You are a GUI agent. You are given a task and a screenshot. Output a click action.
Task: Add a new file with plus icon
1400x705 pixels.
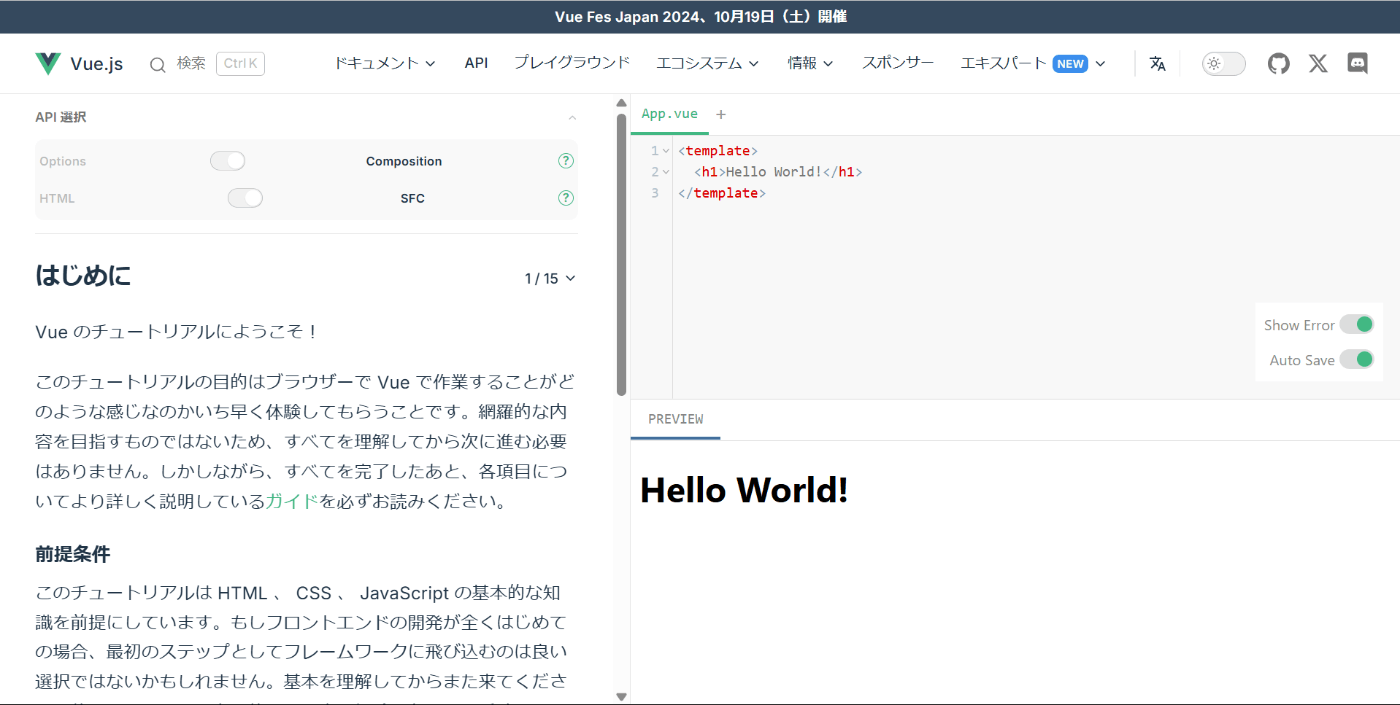coord(721,114)
